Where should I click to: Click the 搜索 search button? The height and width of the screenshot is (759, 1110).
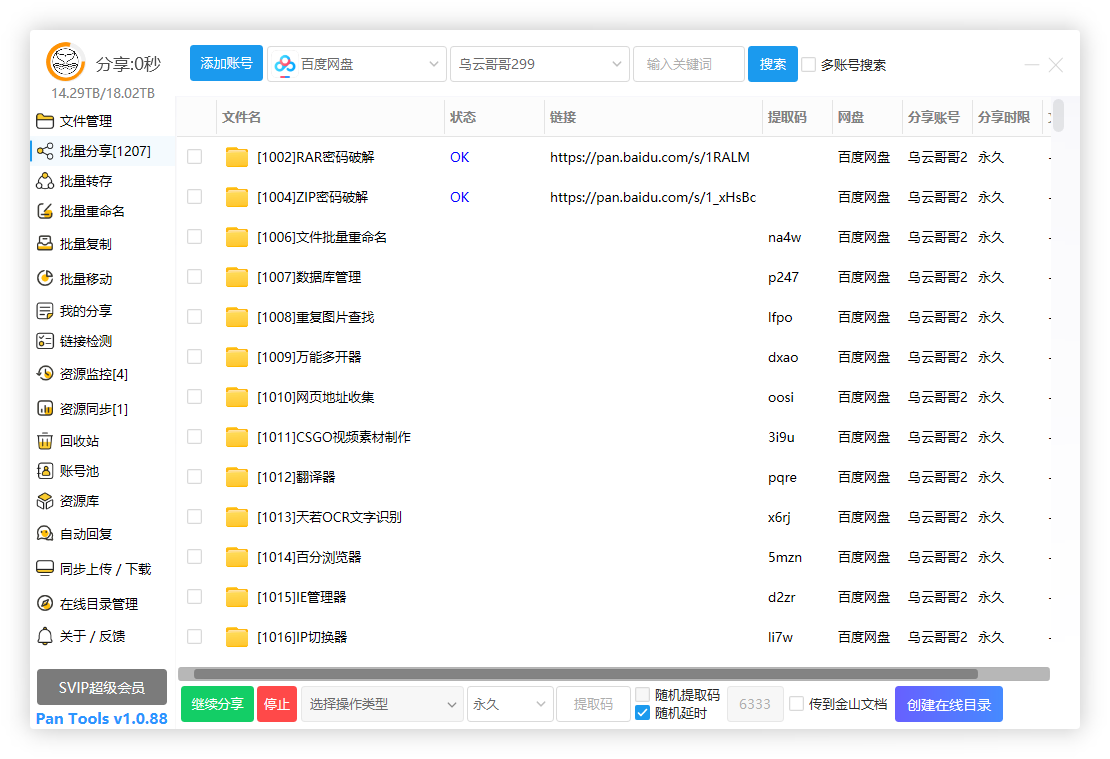[x=772, y=64]
